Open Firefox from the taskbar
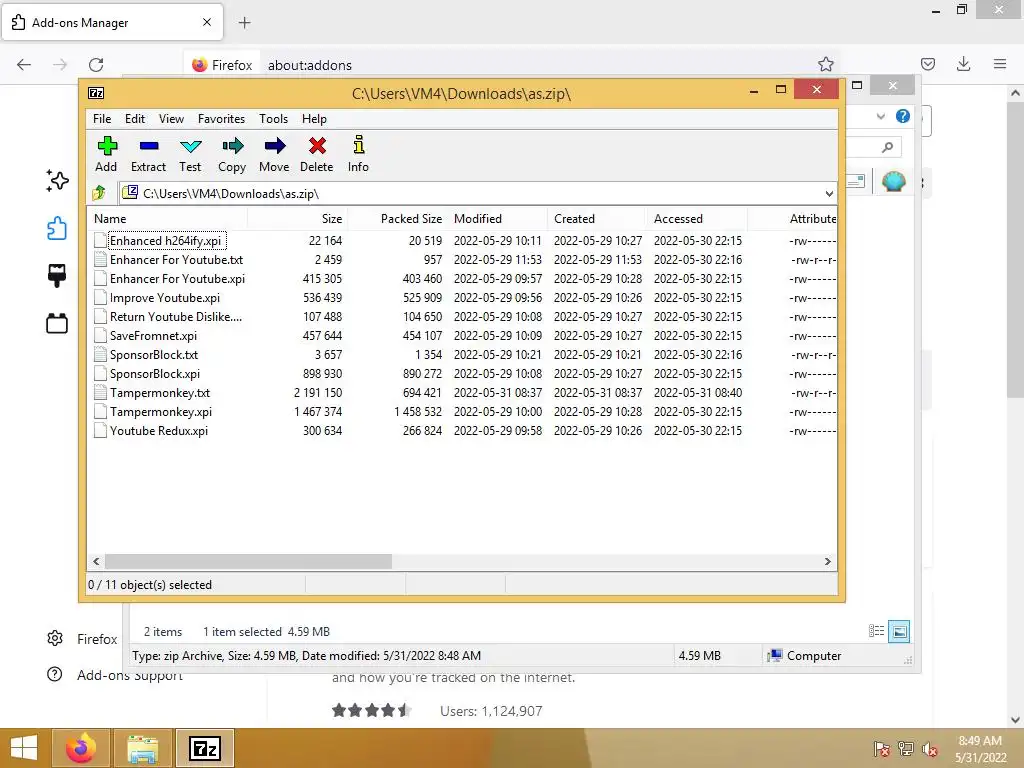This screenshot has width=1024, height=768. tap(81, 748)
